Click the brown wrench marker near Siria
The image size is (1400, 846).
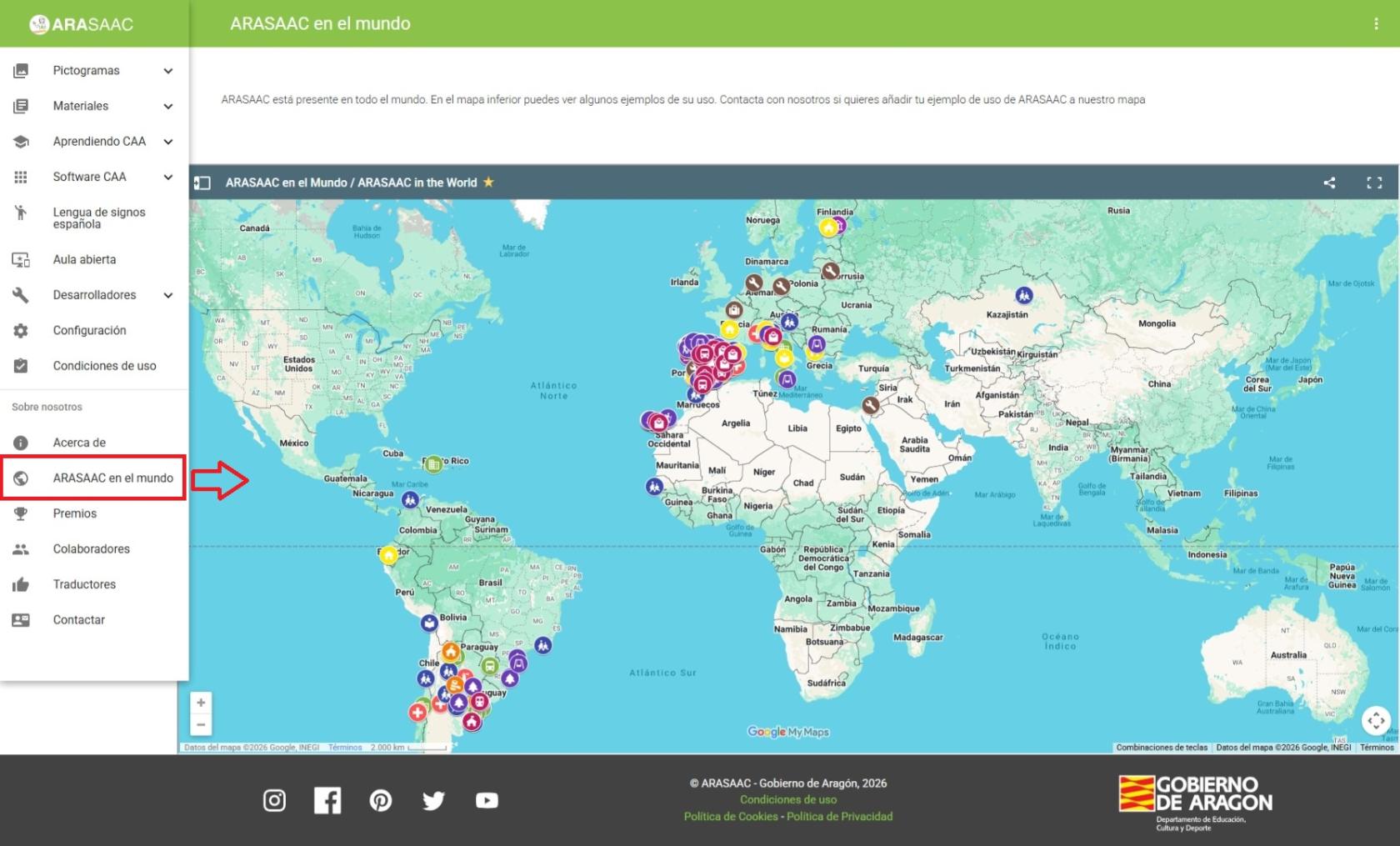tap(871, 406)
